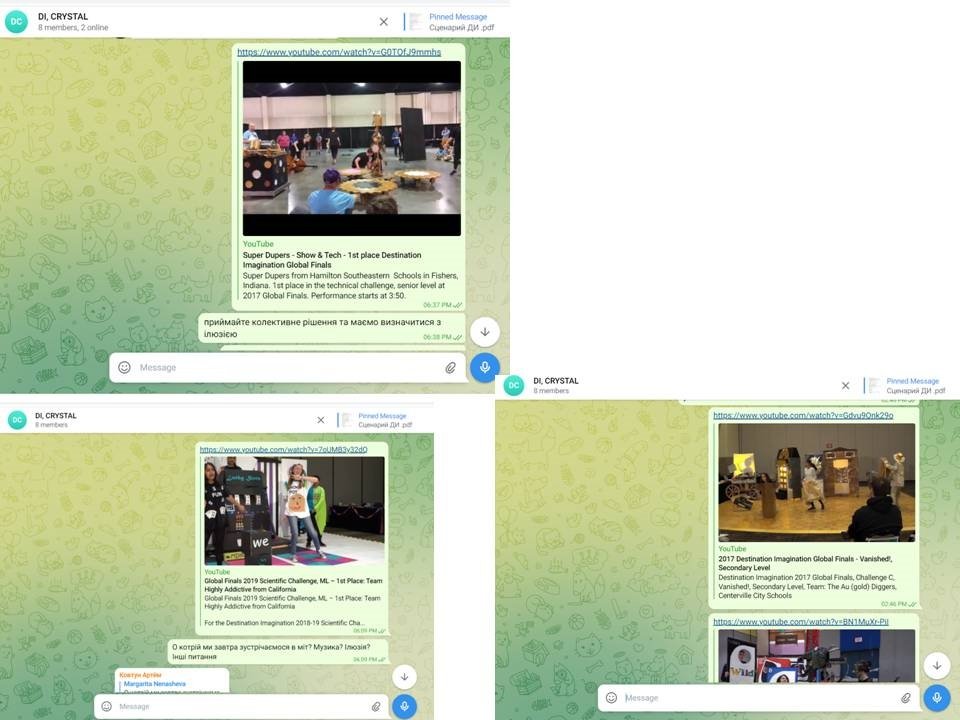Select the "Super Dupers - Show & Tech" preview title
Image resolution: width=960 pixels, height=720 pixels.
click(332, 260)
